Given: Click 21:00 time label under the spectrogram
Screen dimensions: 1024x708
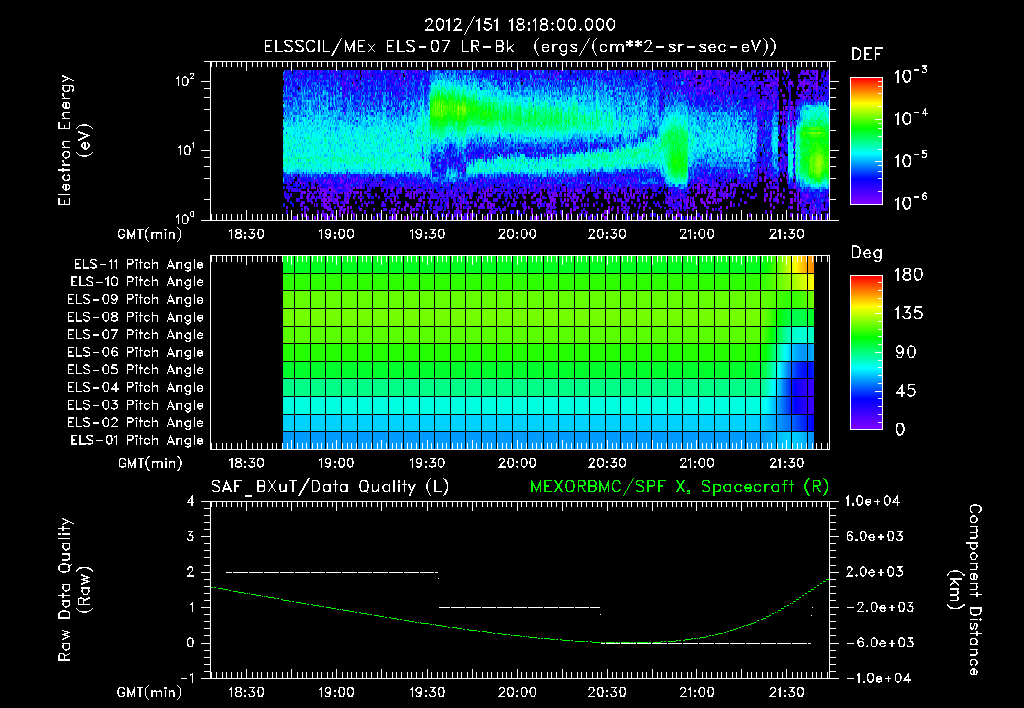Looking at the screenshot, I should (697, 234).
